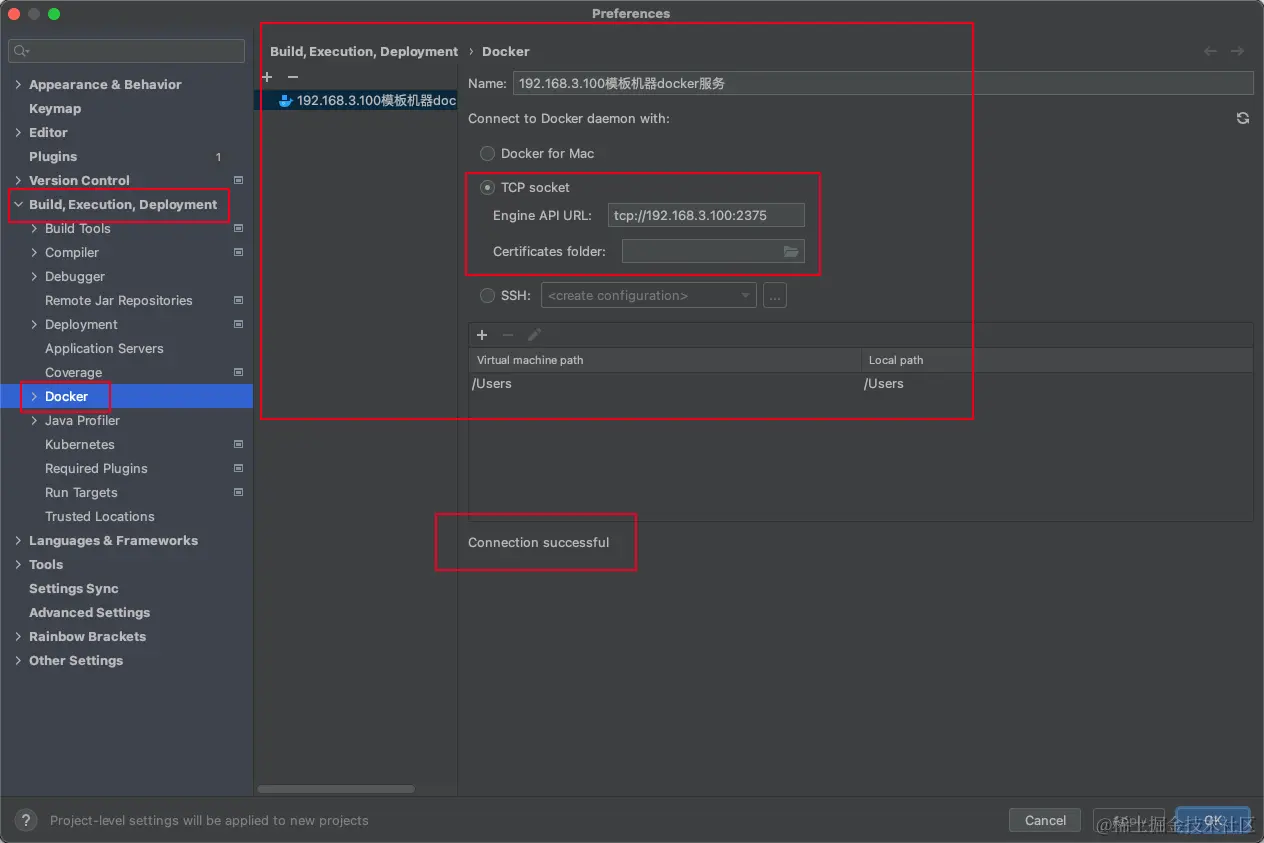This screenshot has width=1264, height=843.
Task: Expand Build Tools node
Action: pos(34,229)
